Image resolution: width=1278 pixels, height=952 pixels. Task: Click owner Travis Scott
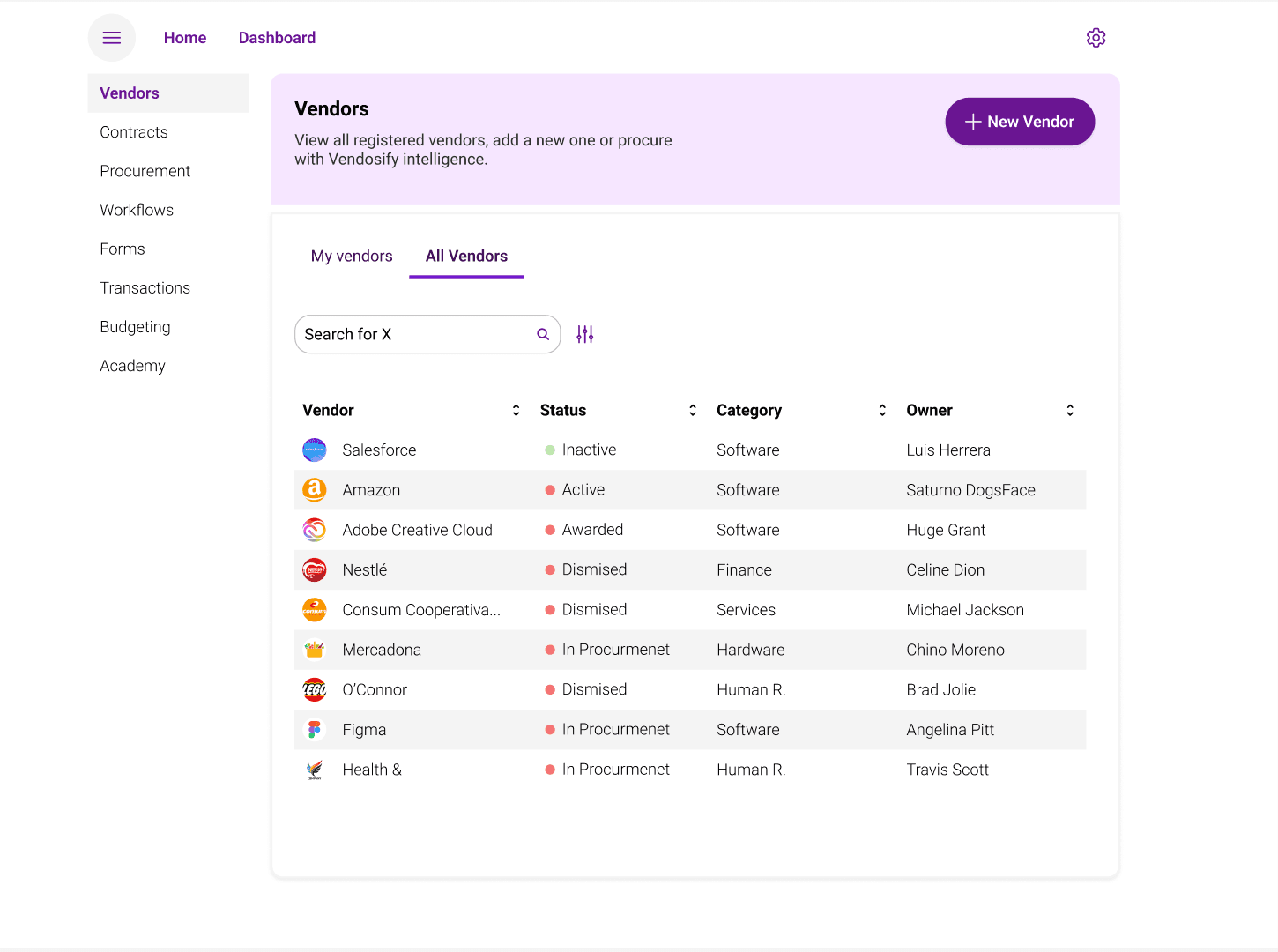(947, 770)
